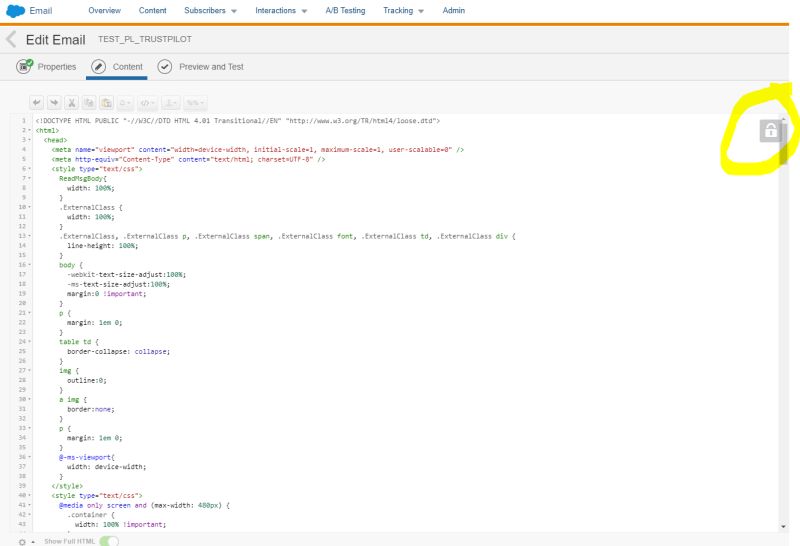Switch to the Preview and Test tab
Screen dimensions: 800x546
[211, 67]
